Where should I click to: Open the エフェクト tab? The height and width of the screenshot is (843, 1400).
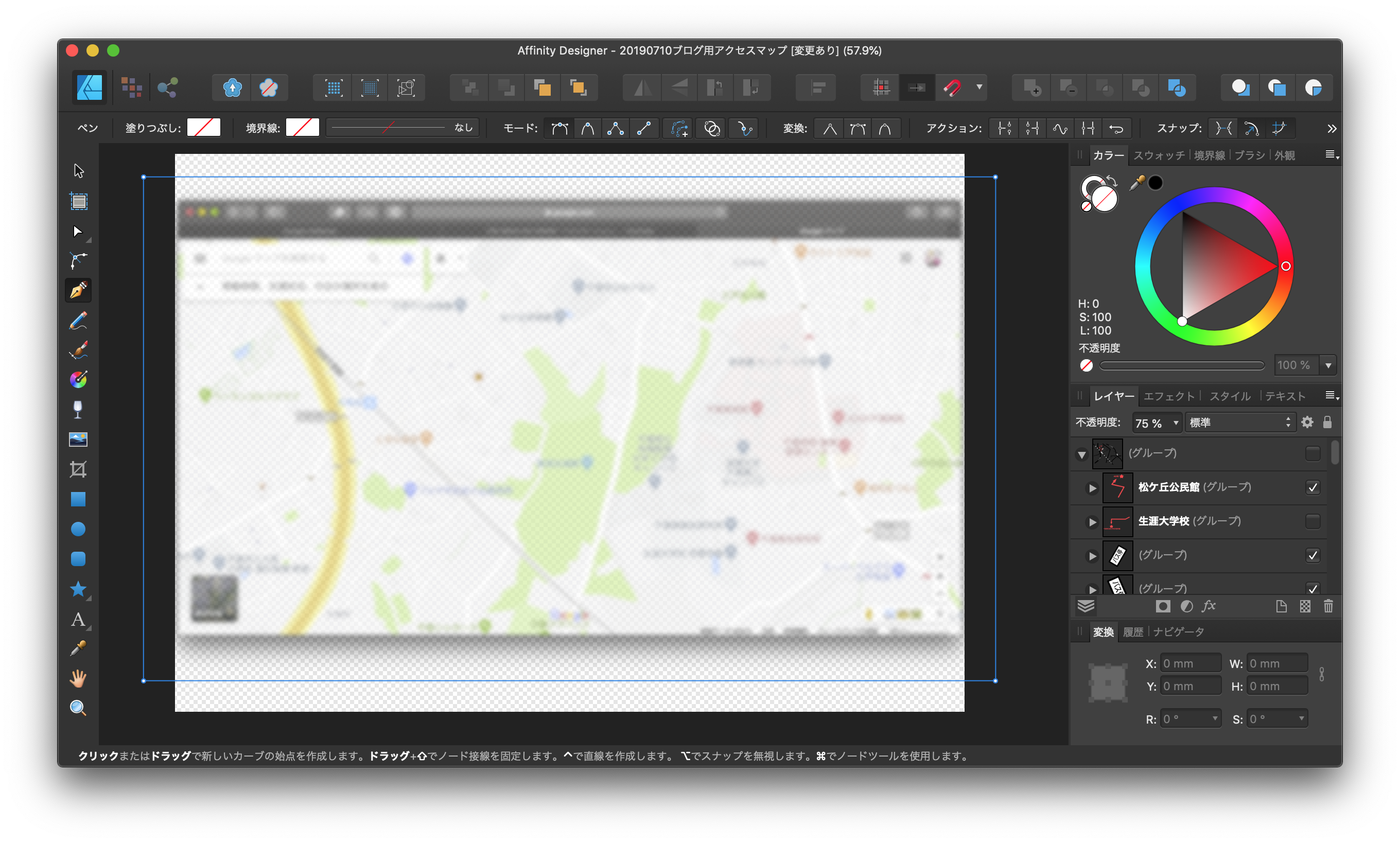[1168, 396]
